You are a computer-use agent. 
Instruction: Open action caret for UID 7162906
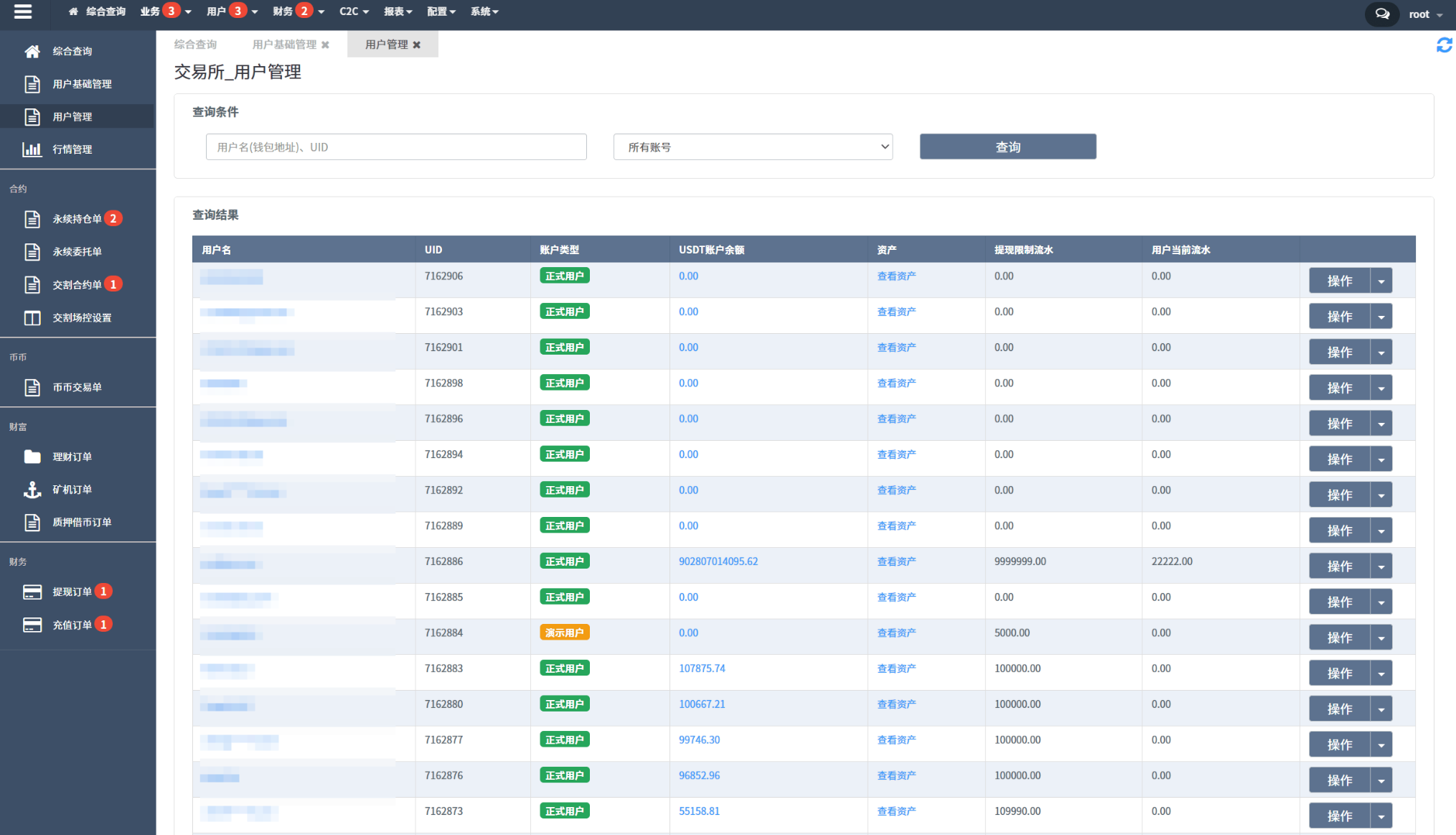(x=1381, y=281)
